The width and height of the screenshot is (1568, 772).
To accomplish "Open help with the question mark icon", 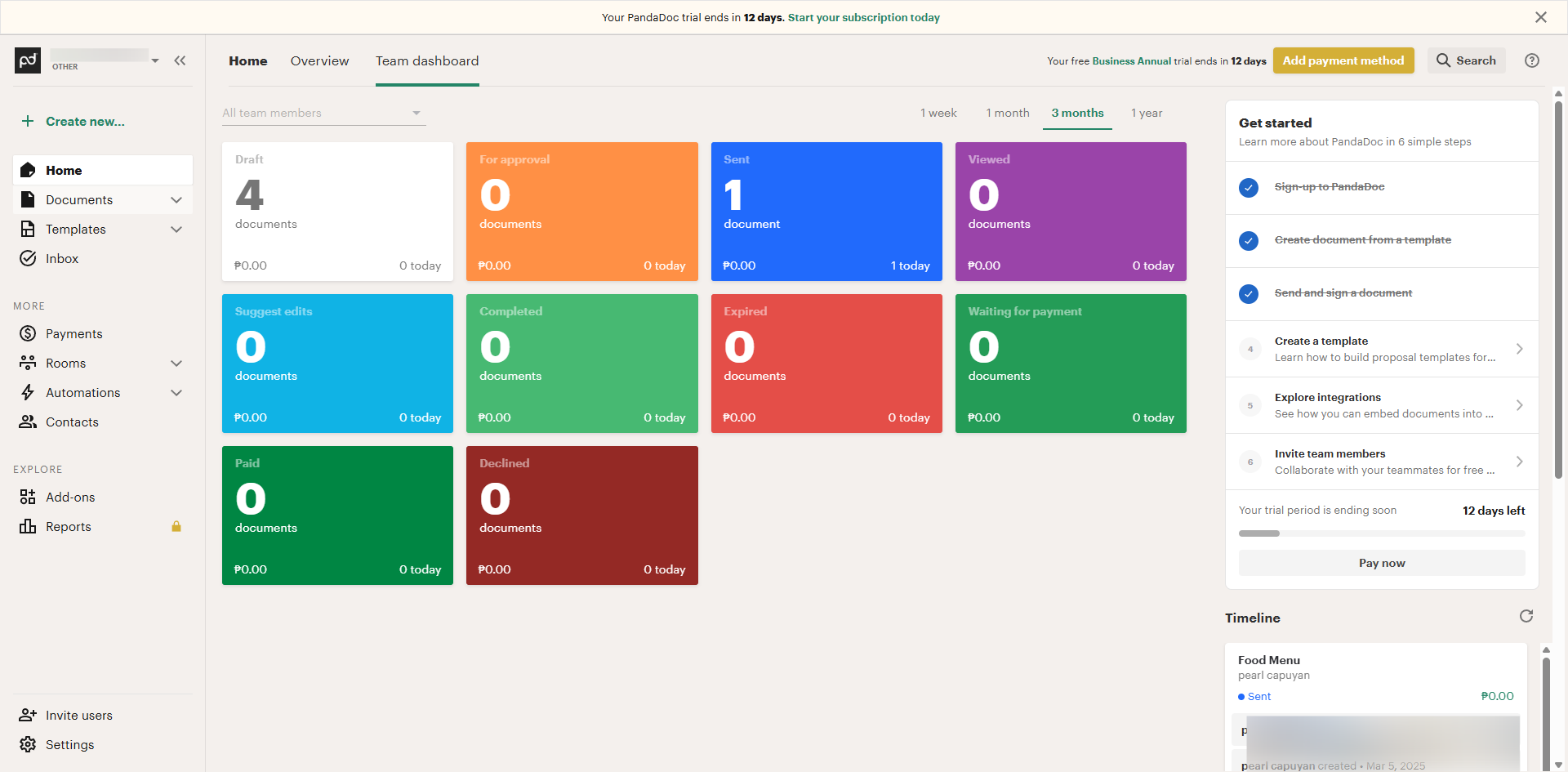I will (1532, 60).
